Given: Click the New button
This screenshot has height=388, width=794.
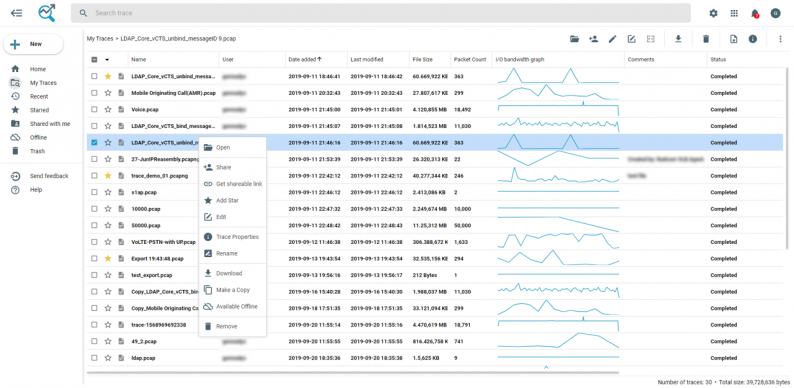Looking at the screenshot, I should click(33, 44).
